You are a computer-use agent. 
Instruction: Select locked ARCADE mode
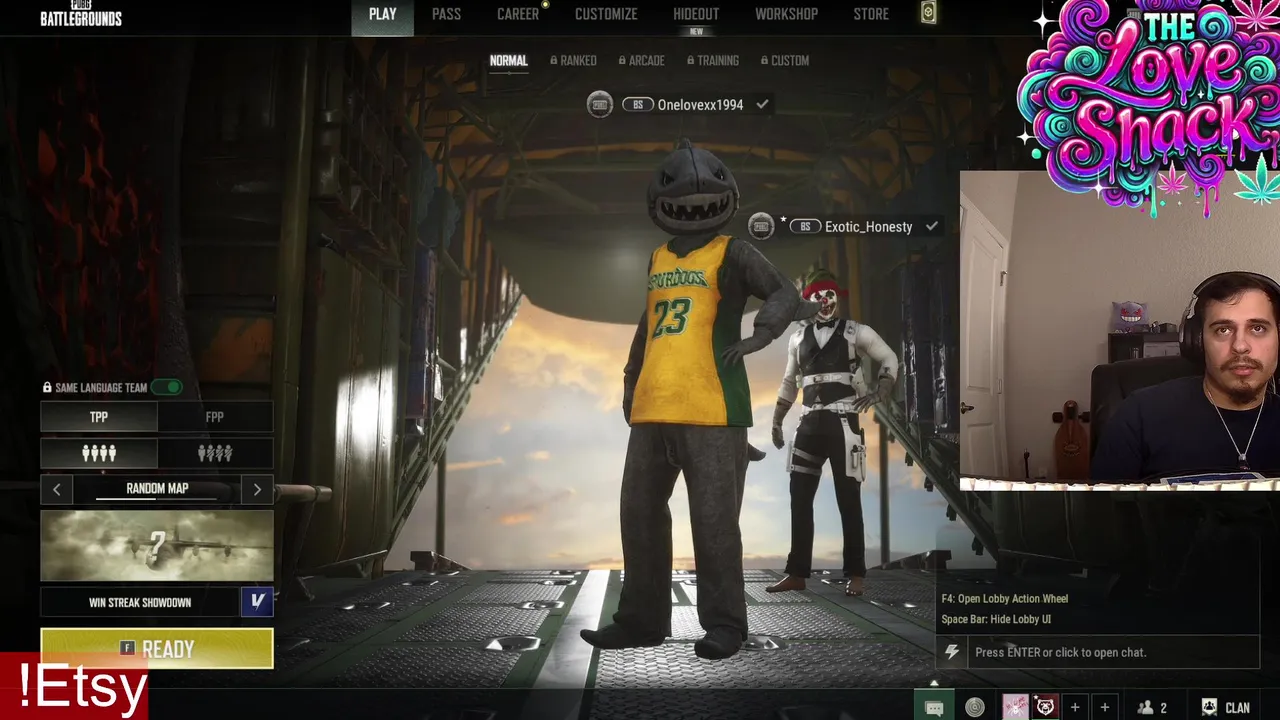pyautogui.click(x=641, y=60)
